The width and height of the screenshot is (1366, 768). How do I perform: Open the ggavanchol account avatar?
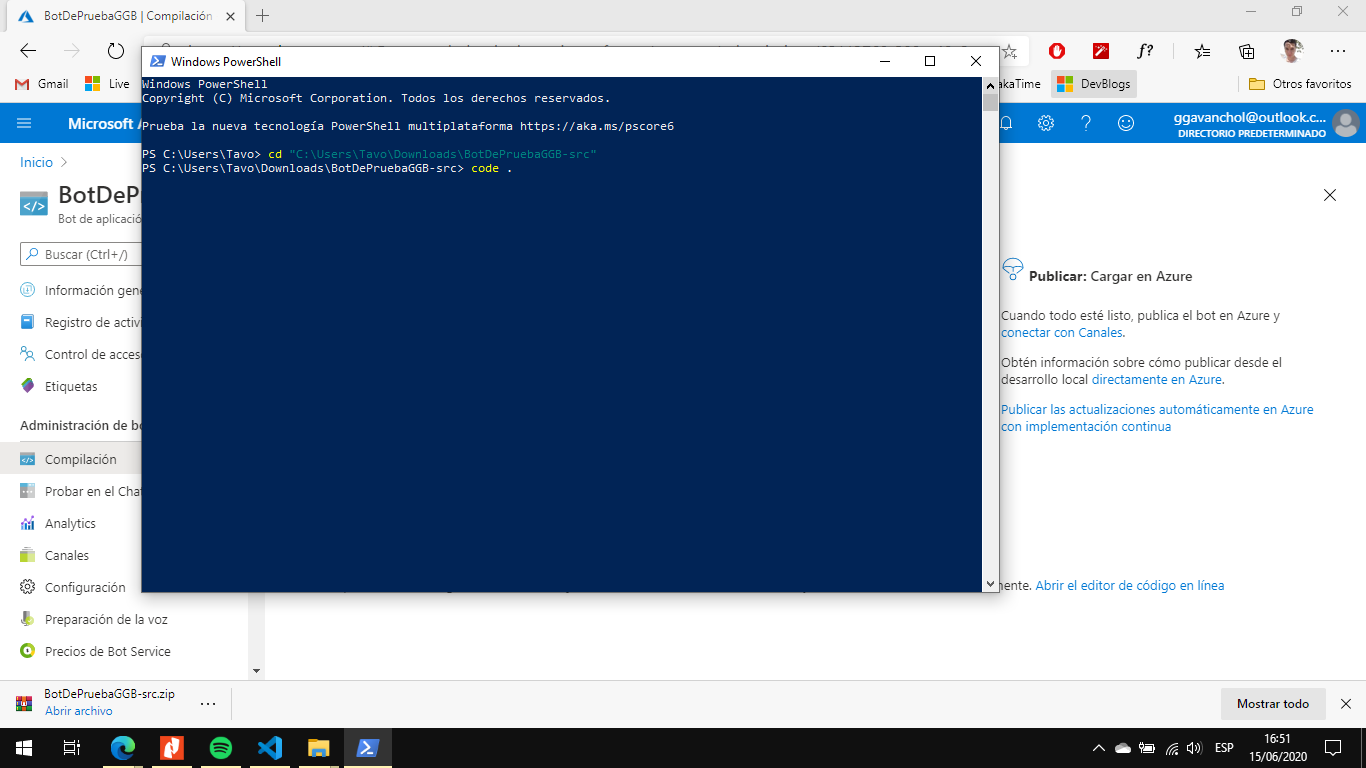(1345, 123)
